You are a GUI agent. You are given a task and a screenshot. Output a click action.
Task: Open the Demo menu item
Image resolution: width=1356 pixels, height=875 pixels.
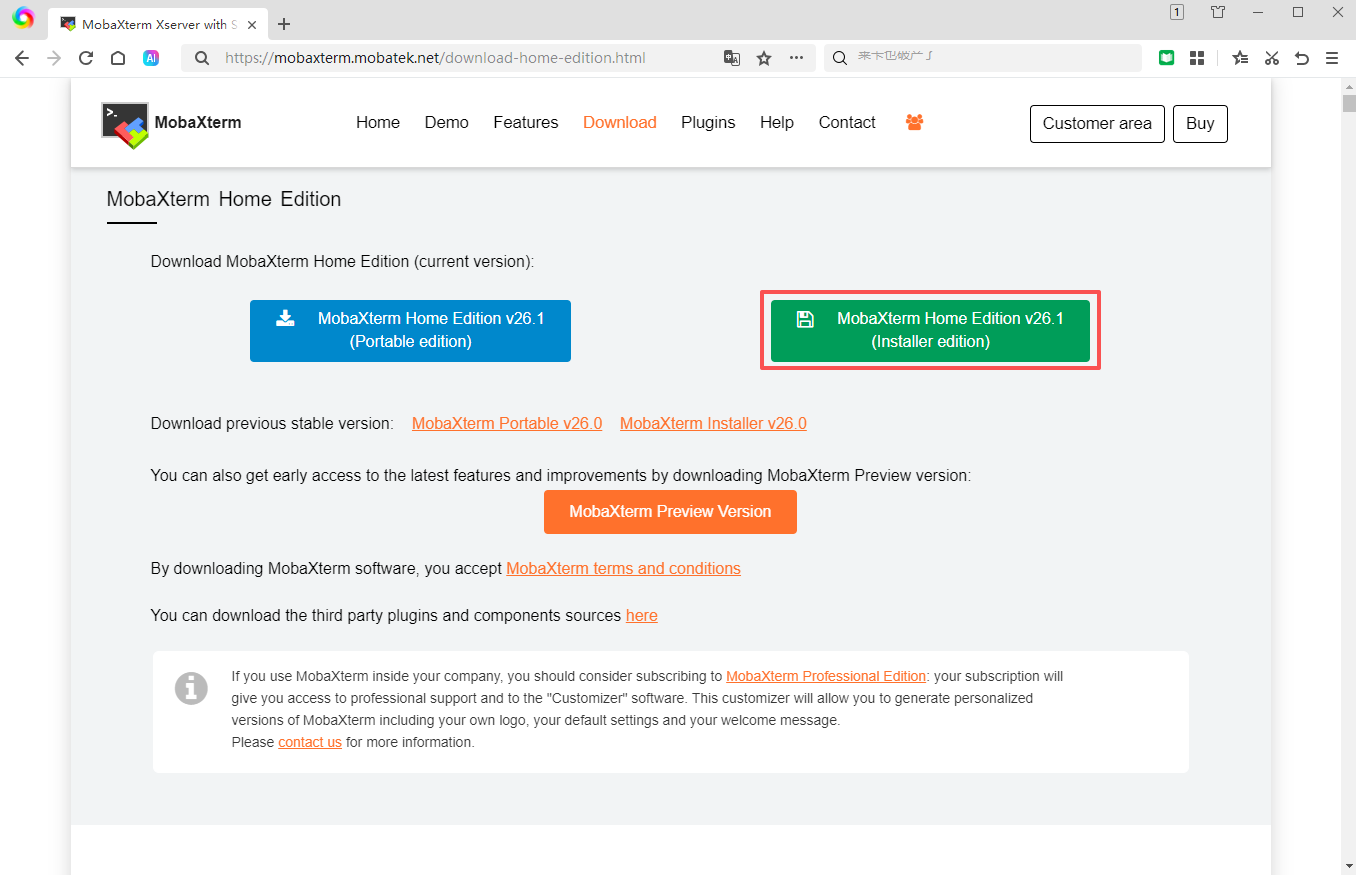pos(446,122)
